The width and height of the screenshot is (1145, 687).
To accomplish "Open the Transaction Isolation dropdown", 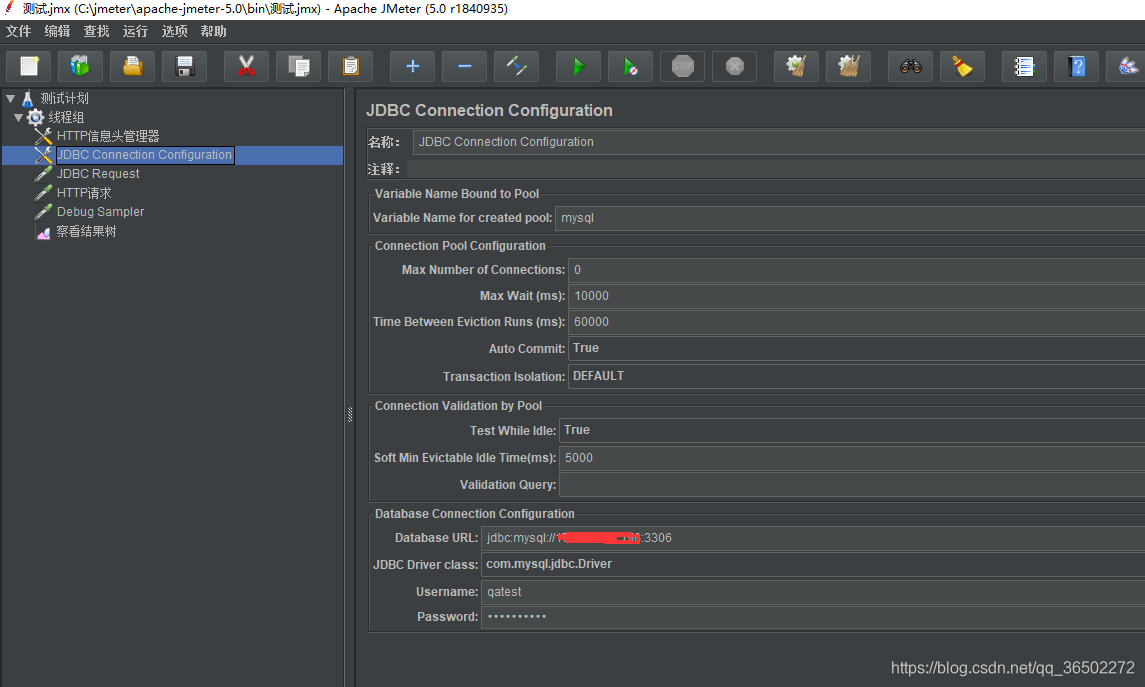I will point(857,376).
